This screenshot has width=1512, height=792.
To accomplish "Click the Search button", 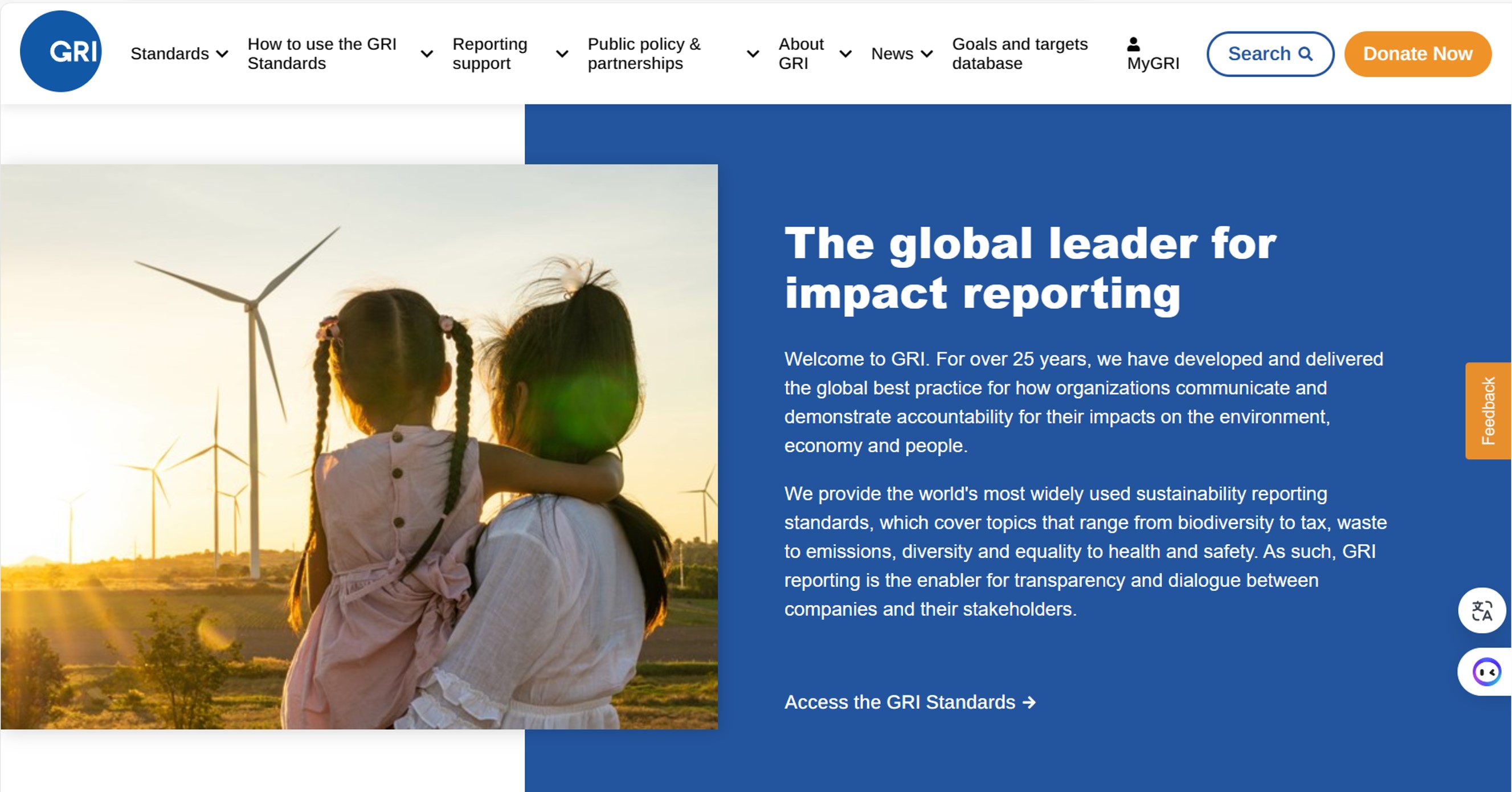I will point(1270,54).
